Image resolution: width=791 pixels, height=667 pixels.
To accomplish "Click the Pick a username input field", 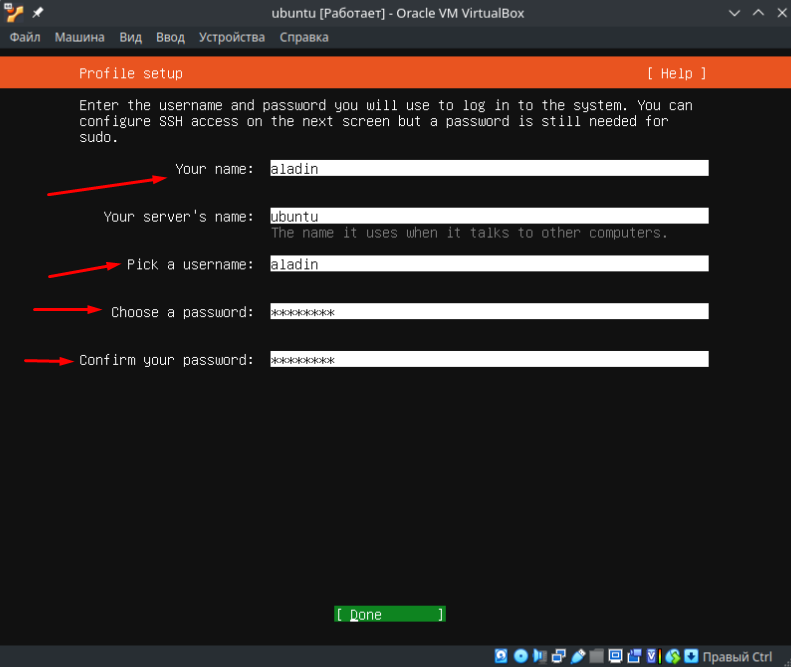I will coord(489,263).
